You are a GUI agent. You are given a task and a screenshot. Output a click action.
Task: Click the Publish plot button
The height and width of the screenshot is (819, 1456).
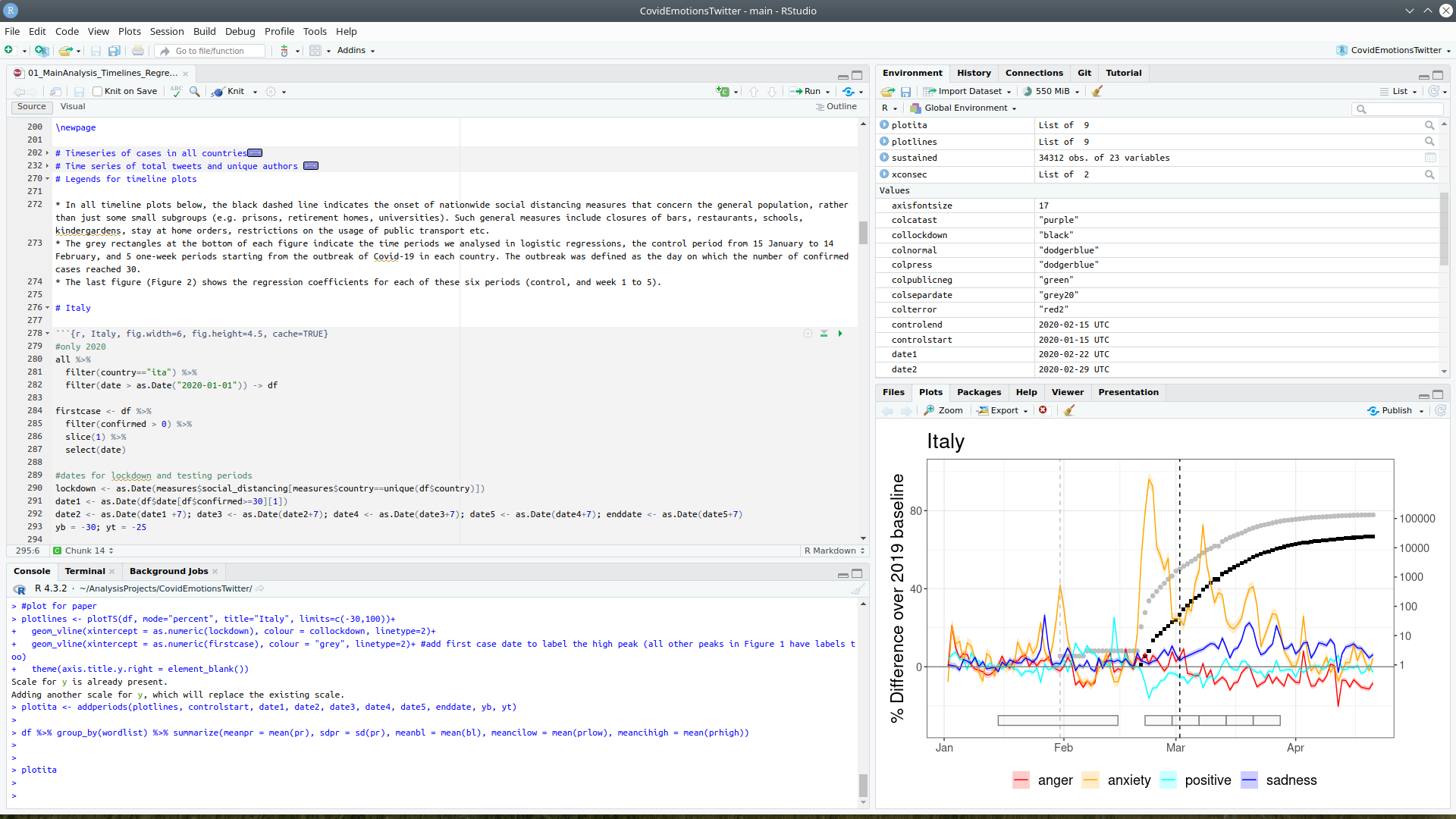(x=1394, y=410)
